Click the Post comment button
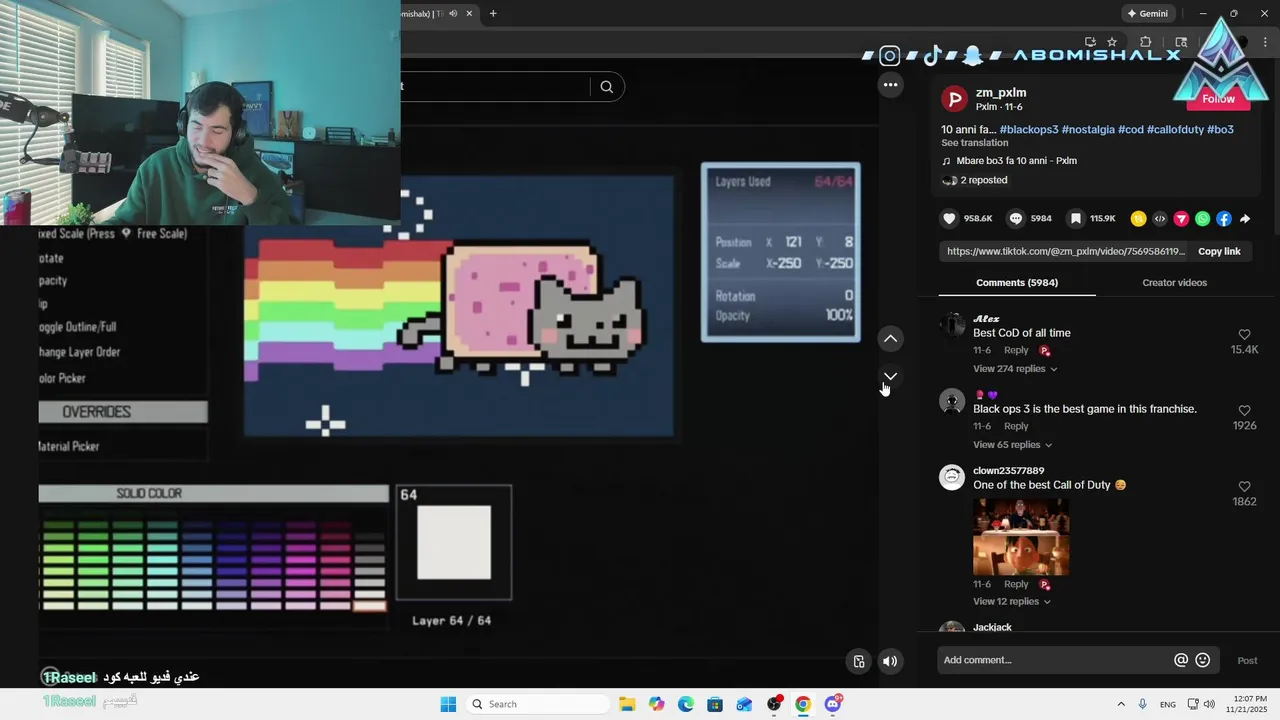The height and width of the screenshot is (720, 1280). [1247, 661]
